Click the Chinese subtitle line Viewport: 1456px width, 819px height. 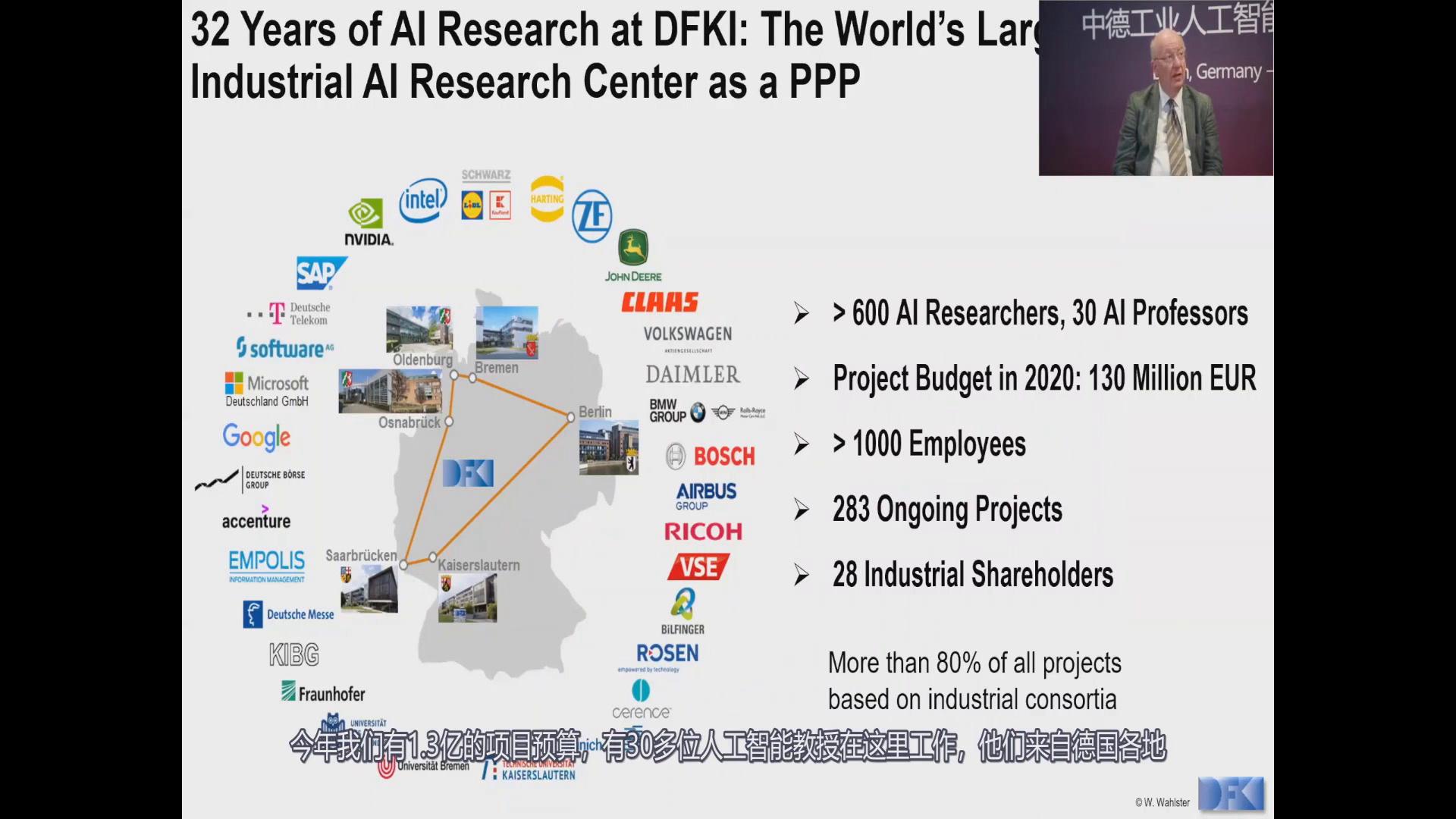tap(727, 747)
